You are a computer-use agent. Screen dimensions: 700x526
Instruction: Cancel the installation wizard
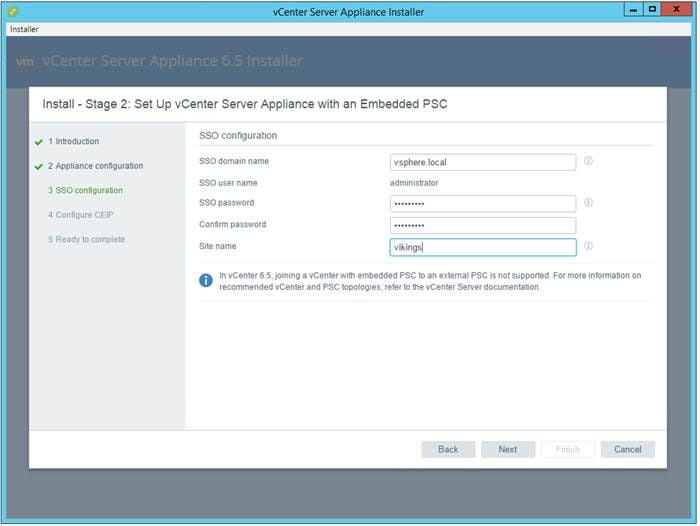(x=628, y=449)
